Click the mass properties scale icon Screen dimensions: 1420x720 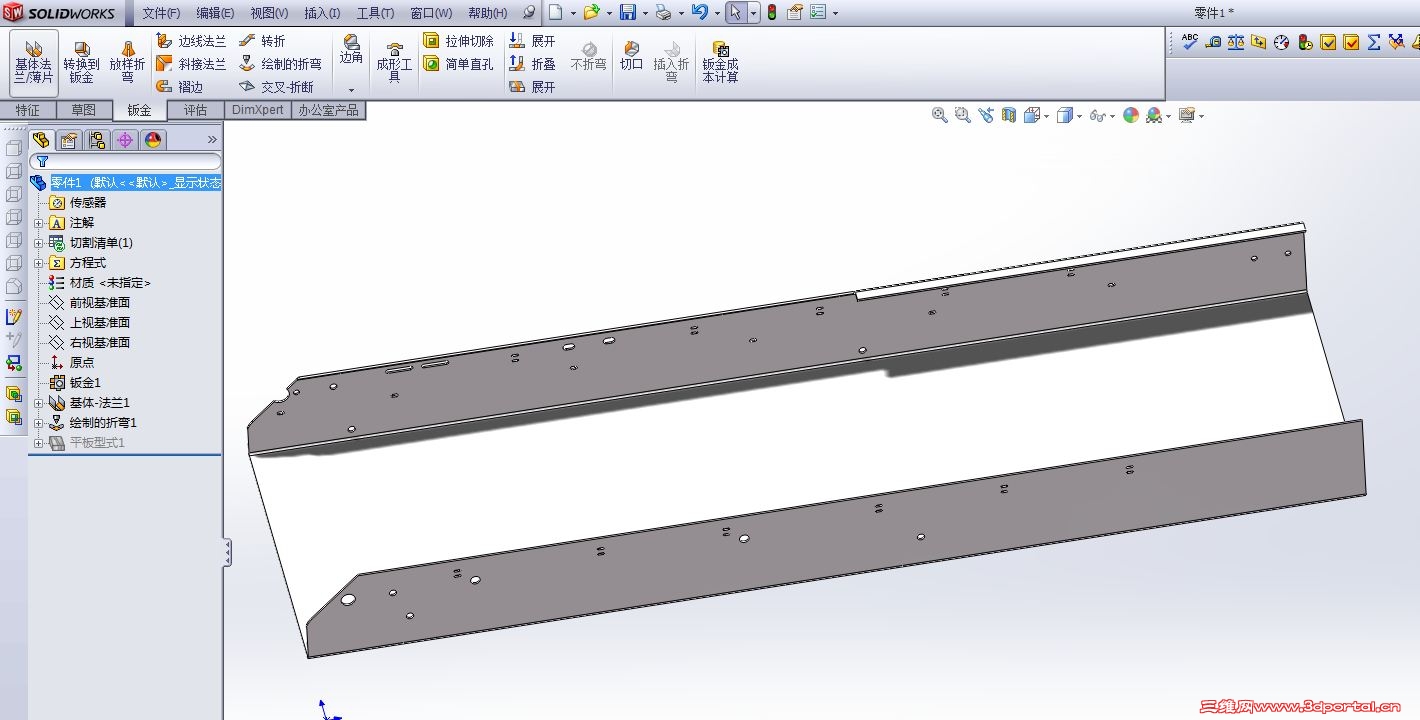pyautogui.click(x=1236, y=42)
